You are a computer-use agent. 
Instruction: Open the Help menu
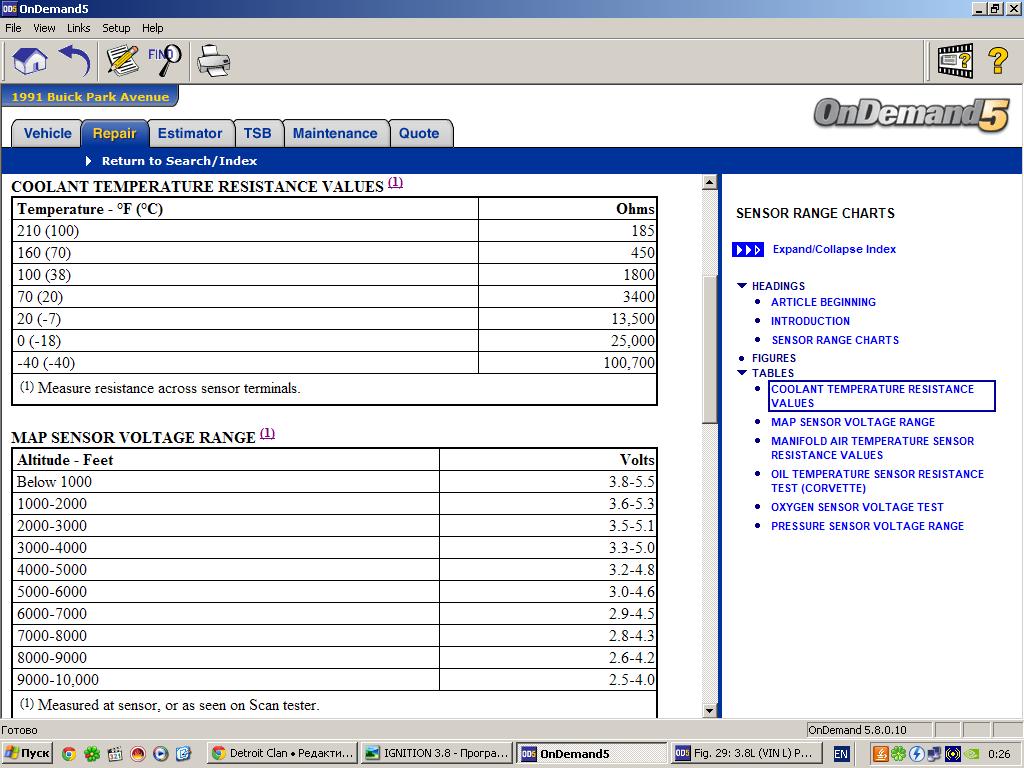[x=152, y=28]
